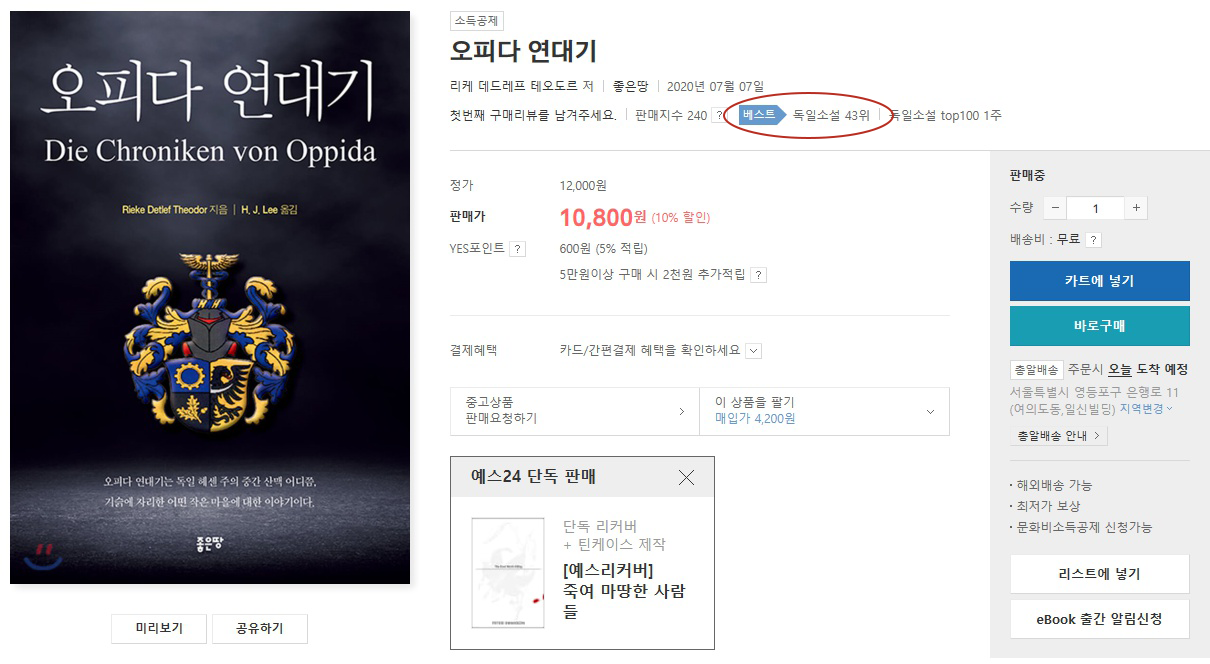Image resolution: width=1210 pixels, height=664 pixels.
Task: Add the book with 리스트에 넣기
Action: [1099, 574]
